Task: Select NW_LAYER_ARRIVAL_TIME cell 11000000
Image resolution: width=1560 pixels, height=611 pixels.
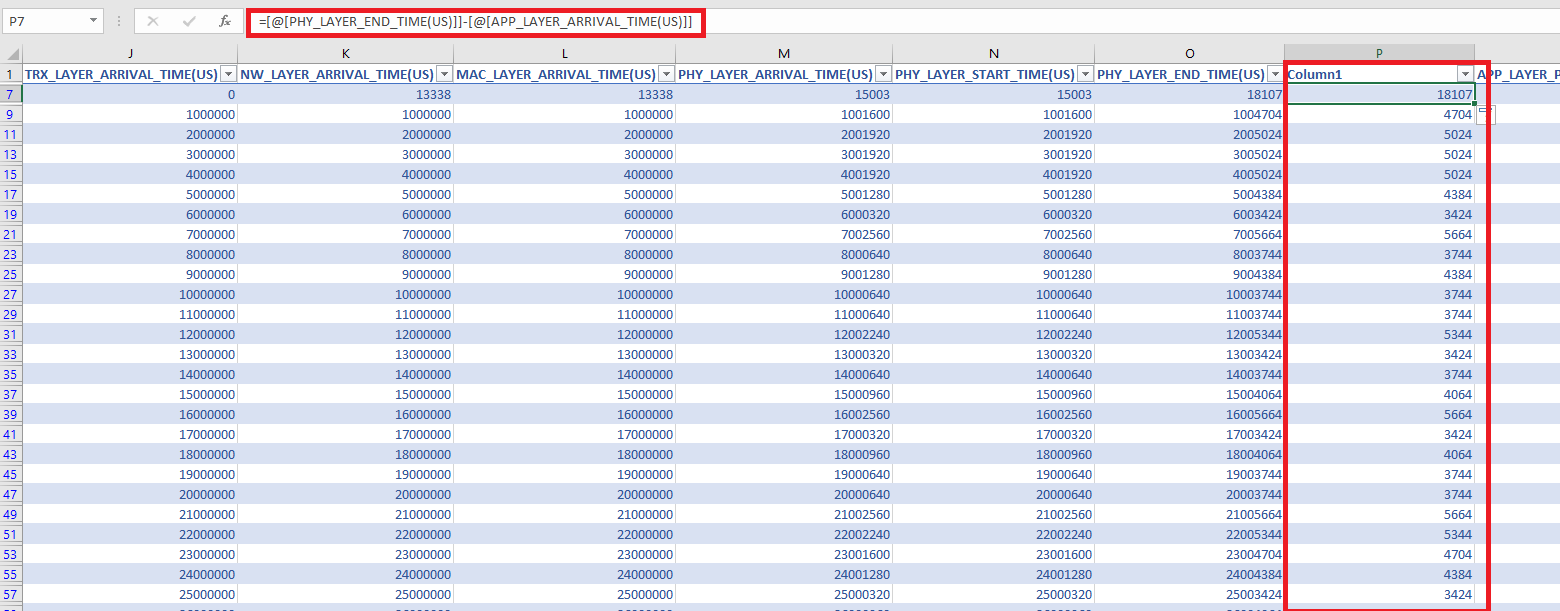Action: (346, 314)
